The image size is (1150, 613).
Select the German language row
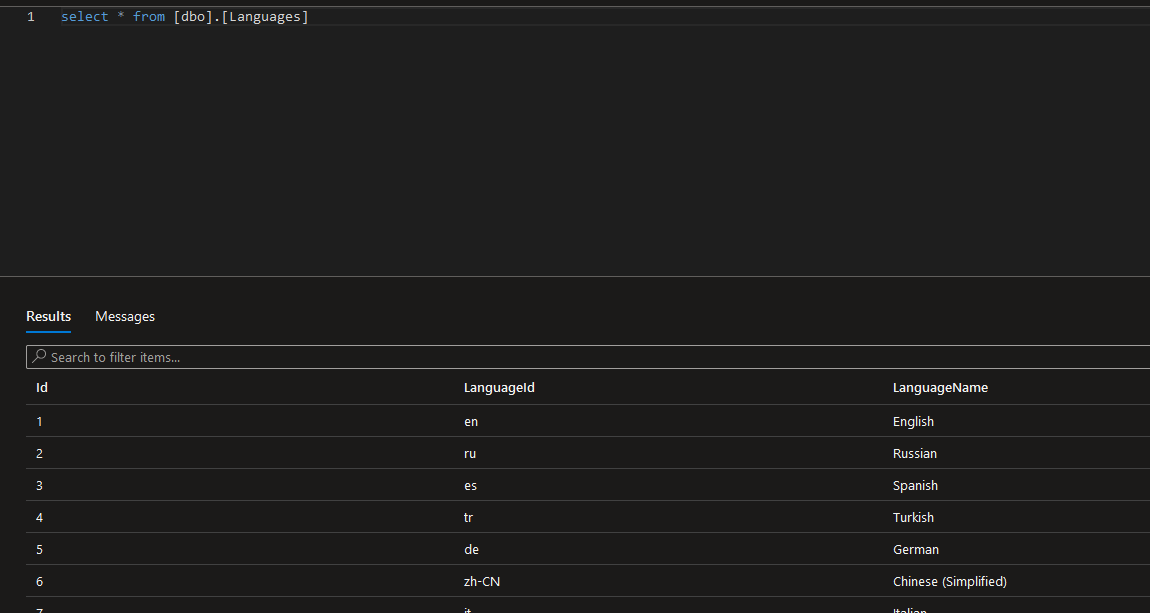(916, 549)
